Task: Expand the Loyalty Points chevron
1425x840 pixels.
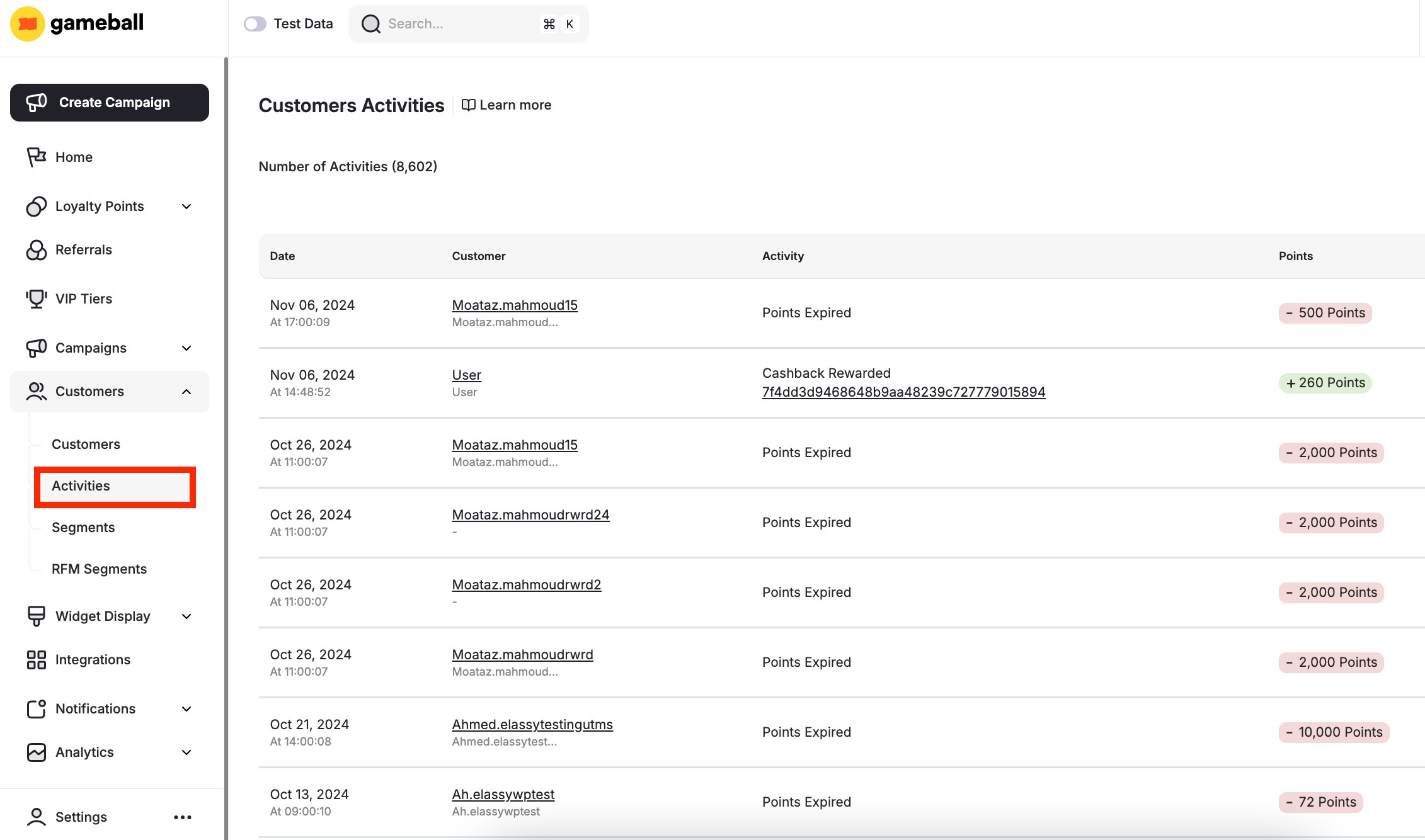Action: point(186,207)
